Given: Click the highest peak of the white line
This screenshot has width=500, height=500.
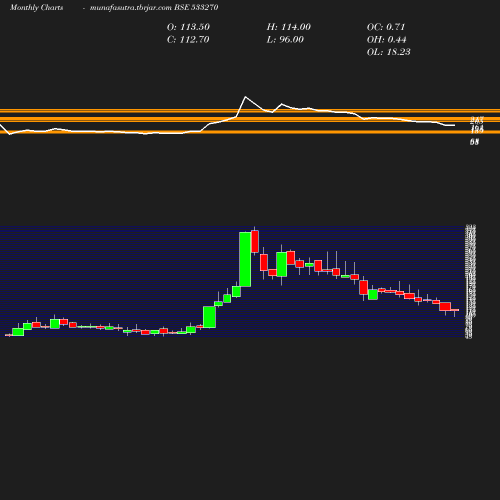Looking at the screenshot, I should point(246,97).
